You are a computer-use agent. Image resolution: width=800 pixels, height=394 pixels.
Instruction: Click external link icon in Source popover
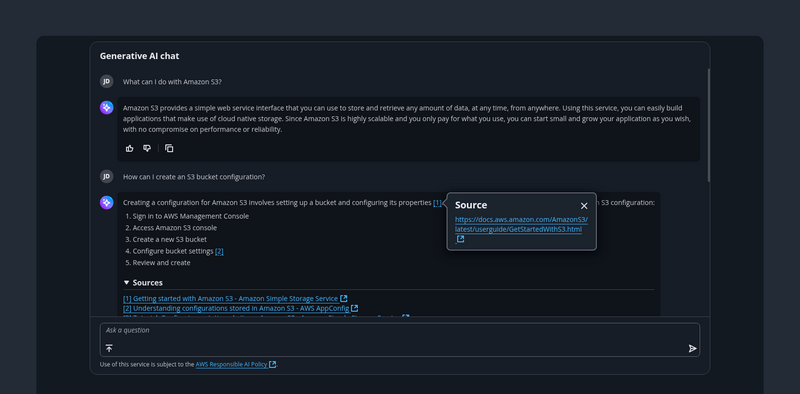coord(460,239)
